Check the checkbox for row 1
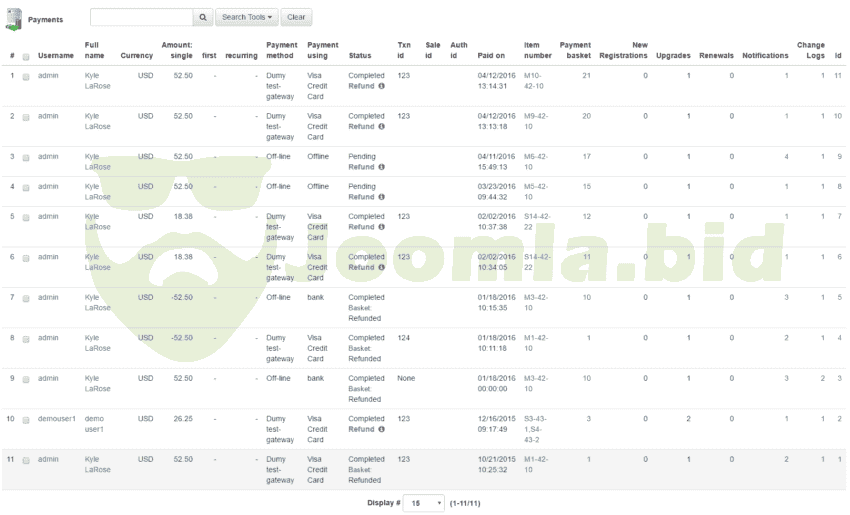Image resolution: width=850 pixels, height=515 pixels. point(26,76)
